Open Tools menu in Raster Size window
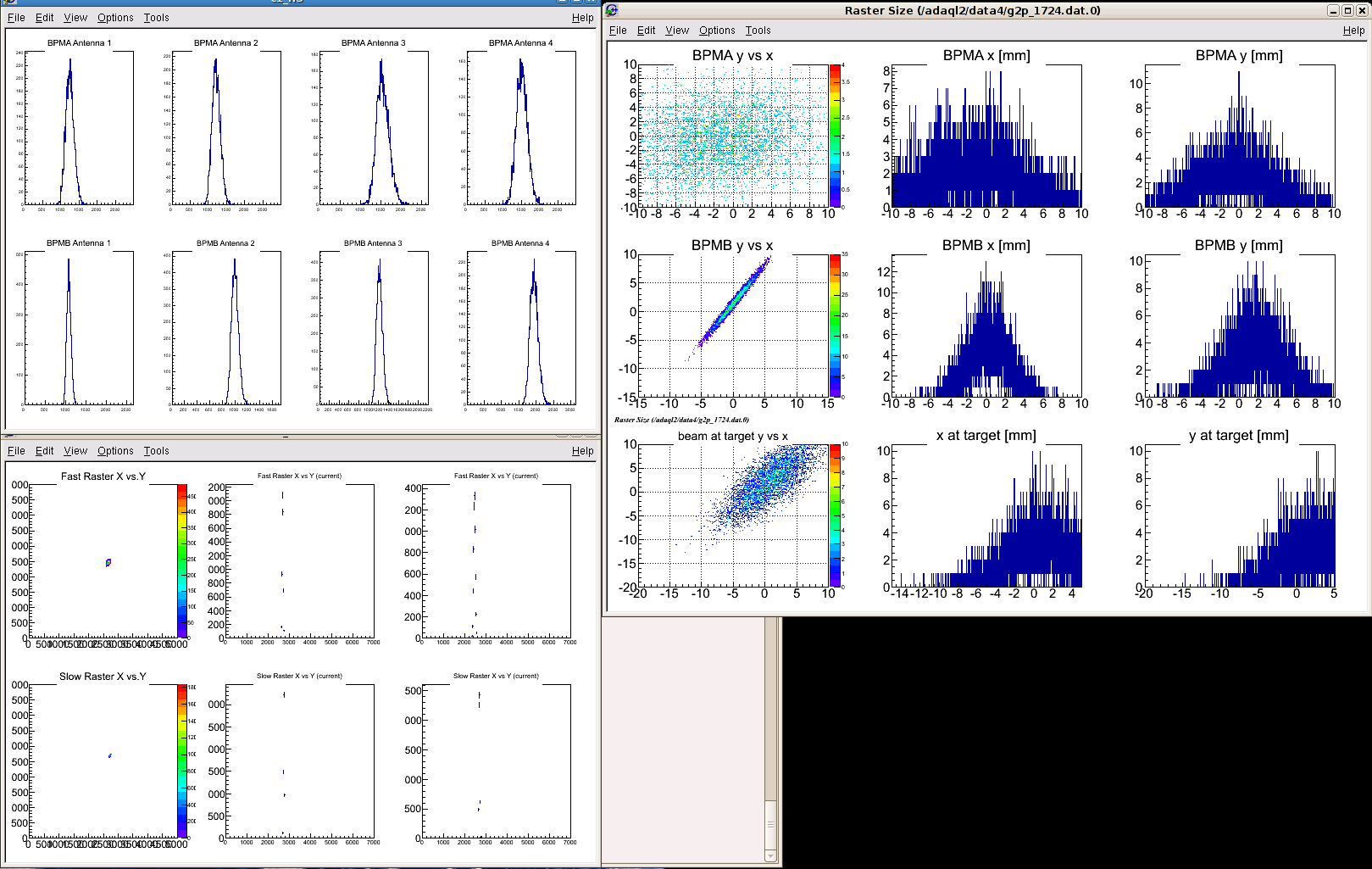Image resolution: width=1372 pixels, height=869 pixels. 758,30
